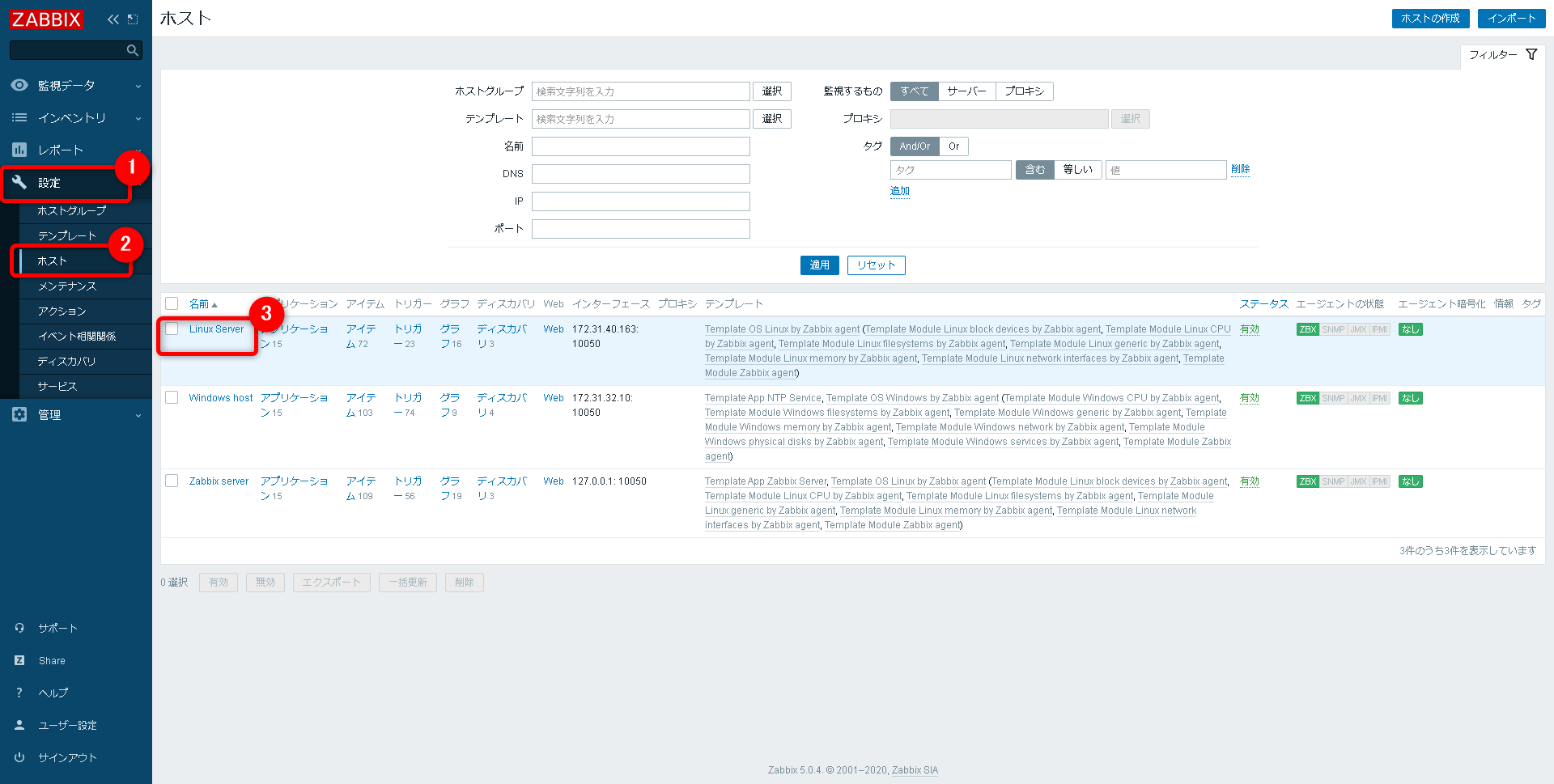
Task: Click encryption 'なし' badge for Windows host
Action: tap(1411, 398)
